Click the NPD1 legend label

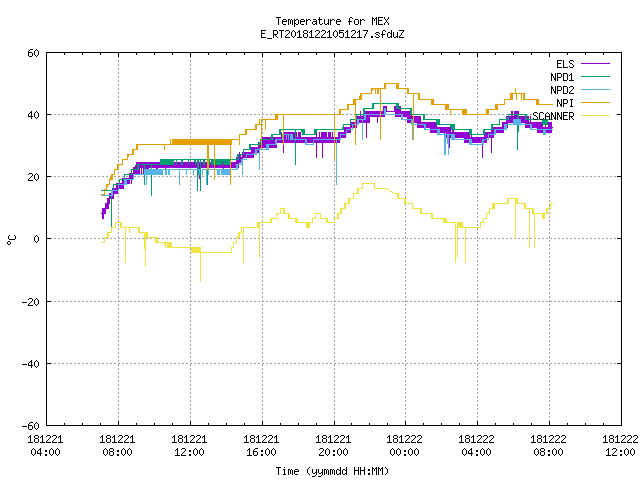(x=562, y=77)
